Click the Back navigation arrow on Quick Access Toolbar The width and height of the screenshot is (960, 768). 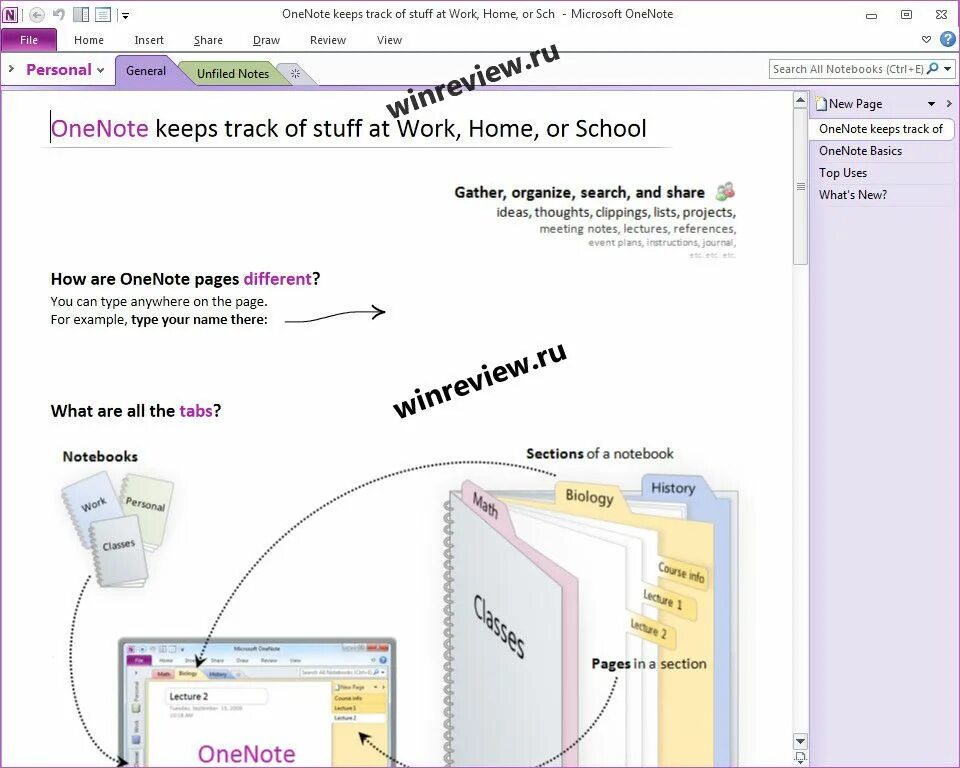pos(37,15)
